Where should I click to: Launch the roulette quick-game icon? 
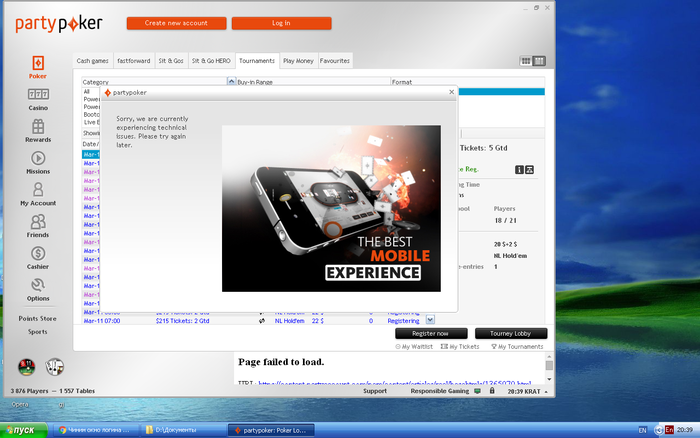click(x=26, y=367)
